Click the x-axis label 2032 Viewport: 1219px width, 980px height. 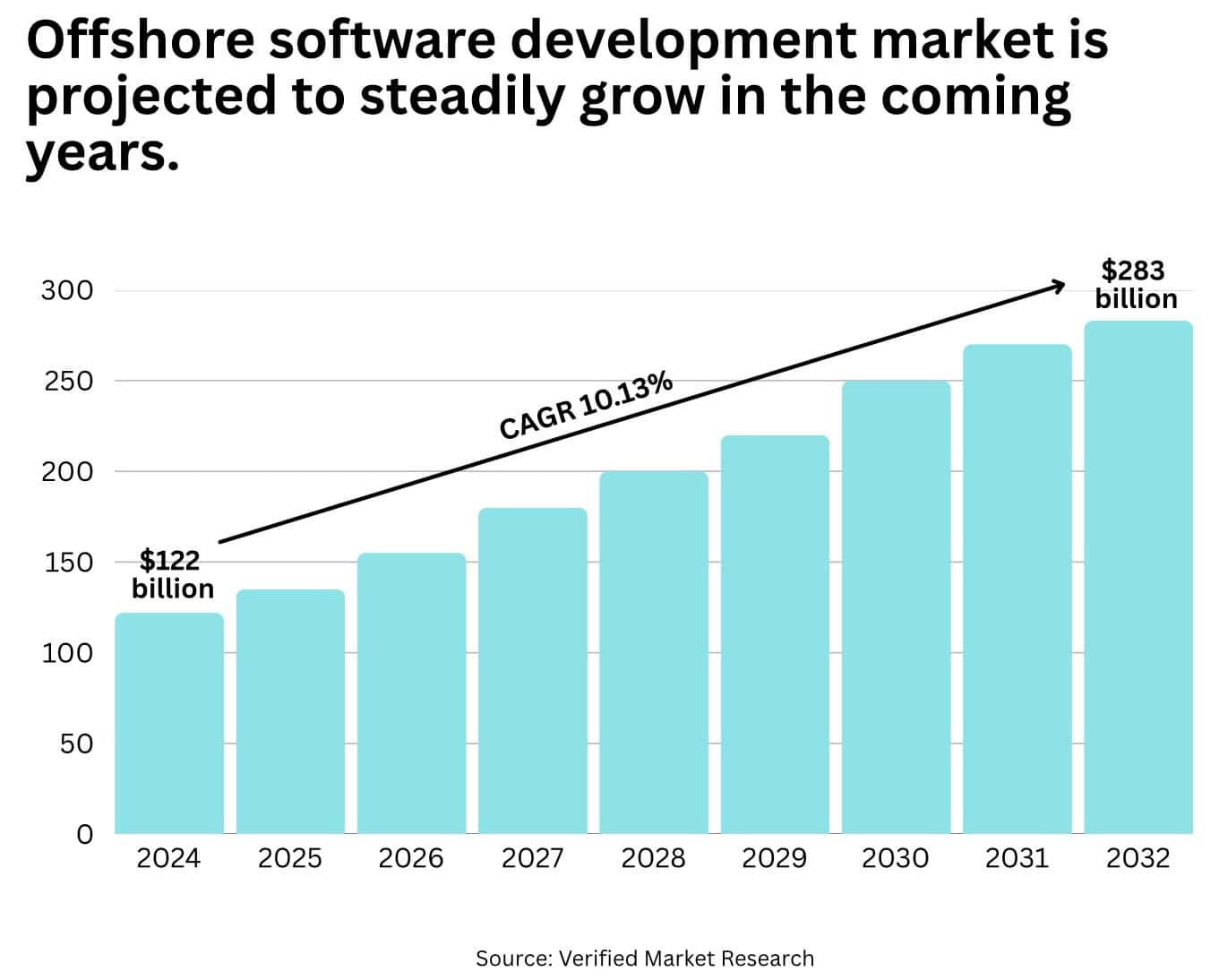1137,858
